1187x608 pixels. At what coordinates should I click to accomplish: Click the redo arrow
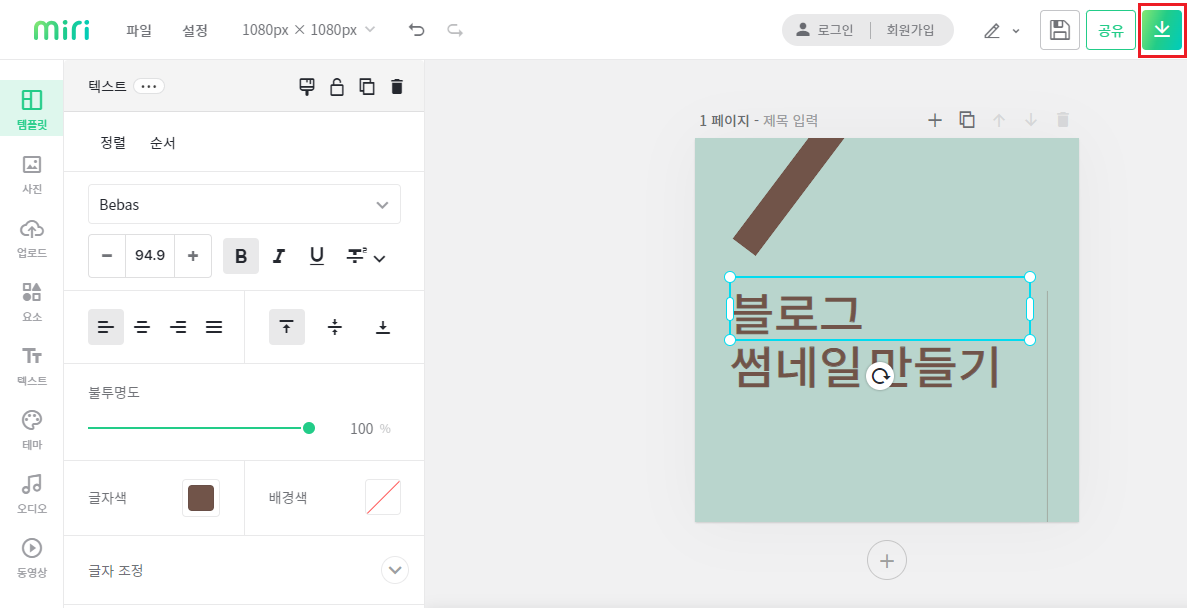coord(455,30)
